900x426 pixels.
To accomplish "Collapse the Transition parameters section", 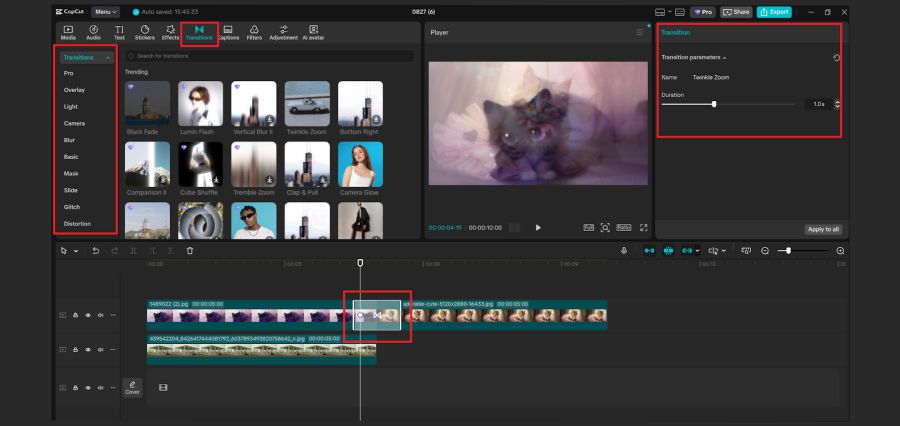I will 725,58.
